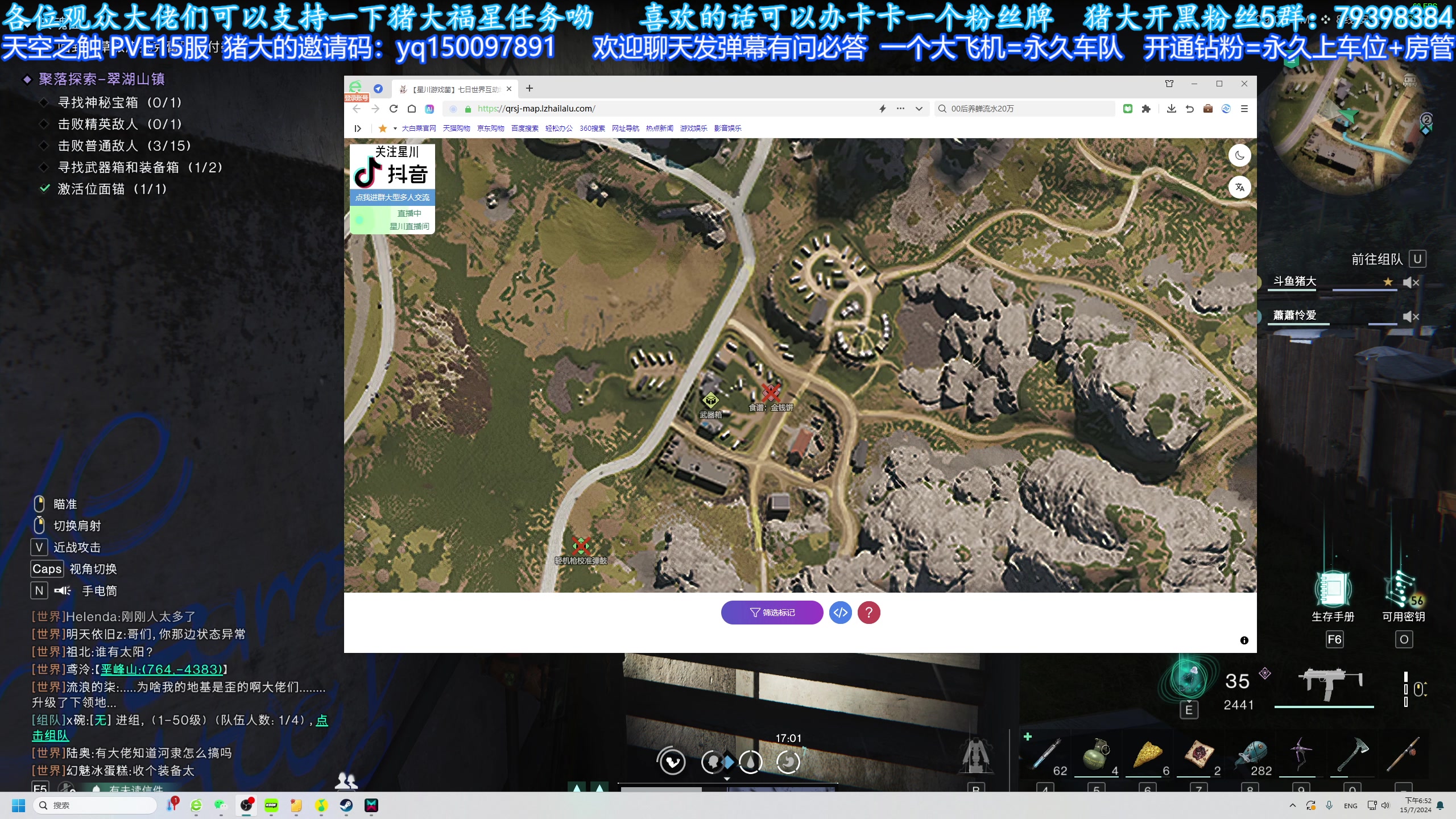Select the 食谱: 金钱饼 marker on the map
The width and height of the screenshot is (1456, 819).
point(771,392)
